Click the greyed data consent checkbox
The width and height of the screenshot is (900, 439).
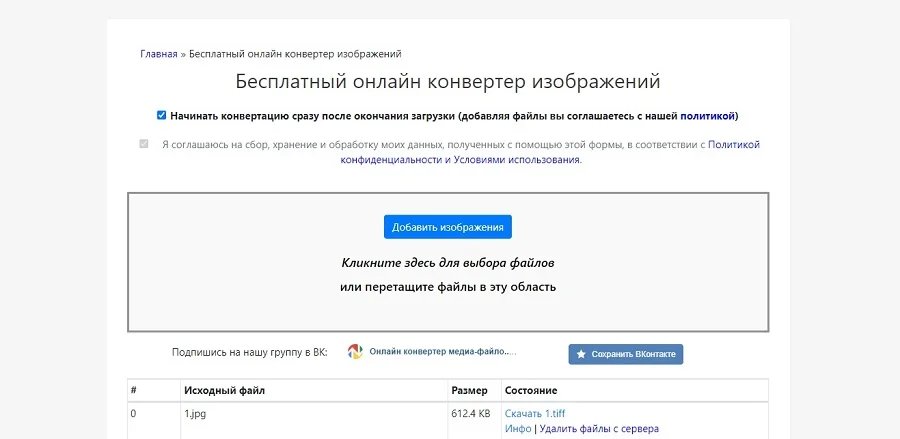(x=143, y=144)
